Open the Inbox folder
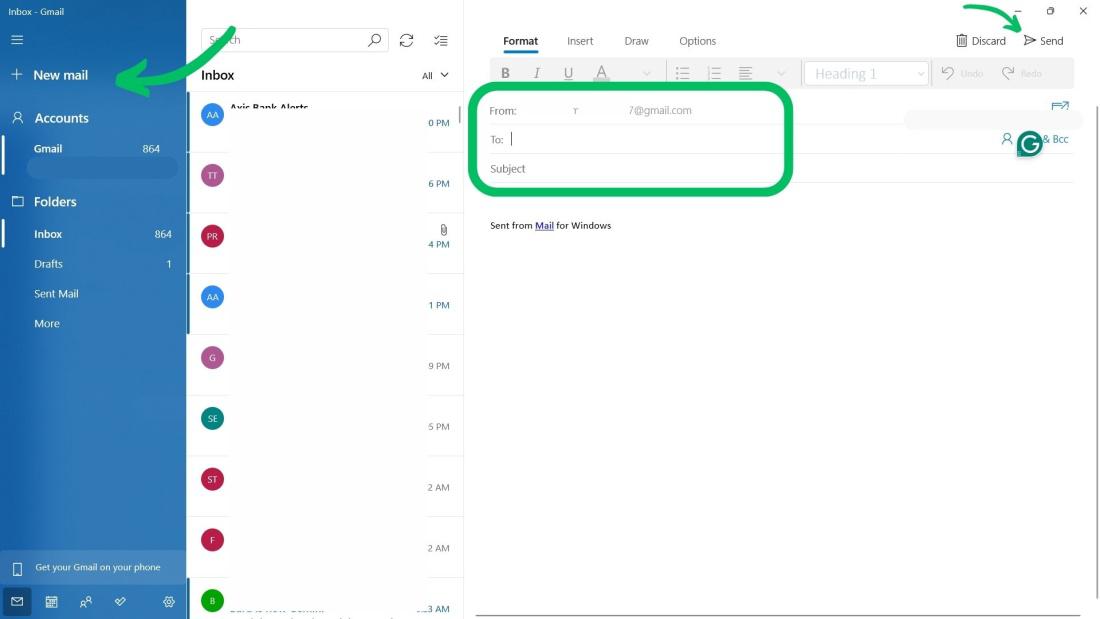 click(94, 234)
